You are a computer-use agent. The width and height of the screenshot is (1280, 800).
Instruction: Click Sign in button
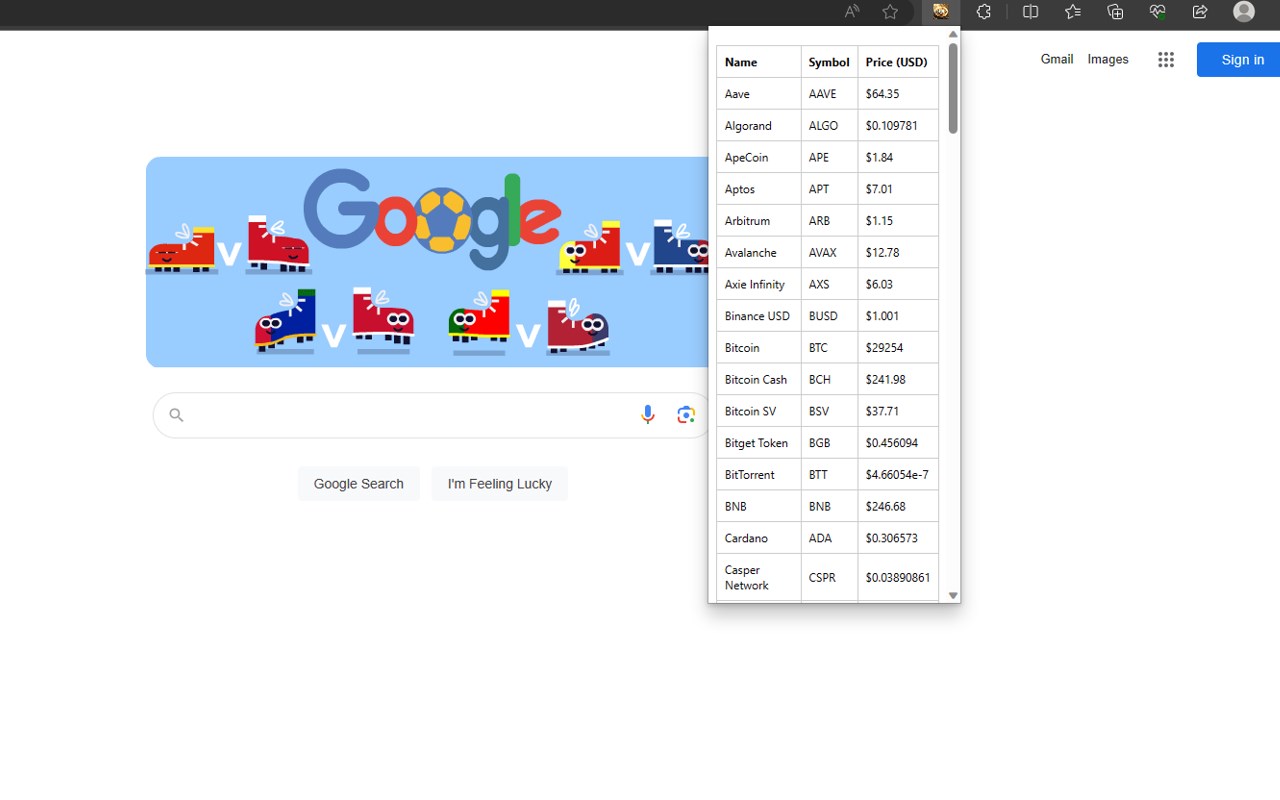1238,60
